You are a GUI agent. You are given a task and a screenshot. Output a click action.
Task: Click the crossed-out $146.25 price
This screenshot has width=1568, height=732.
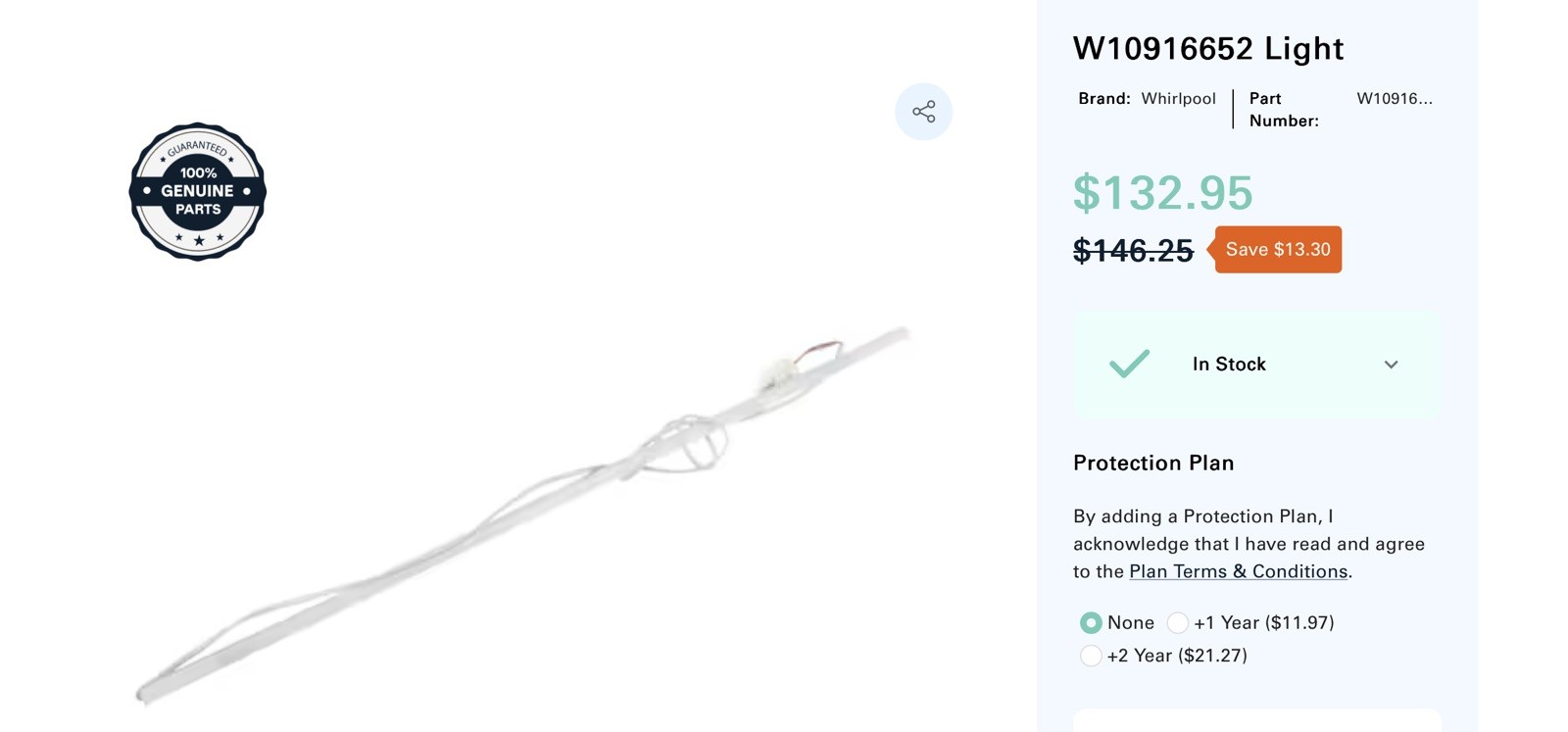tap(1133, 251)
